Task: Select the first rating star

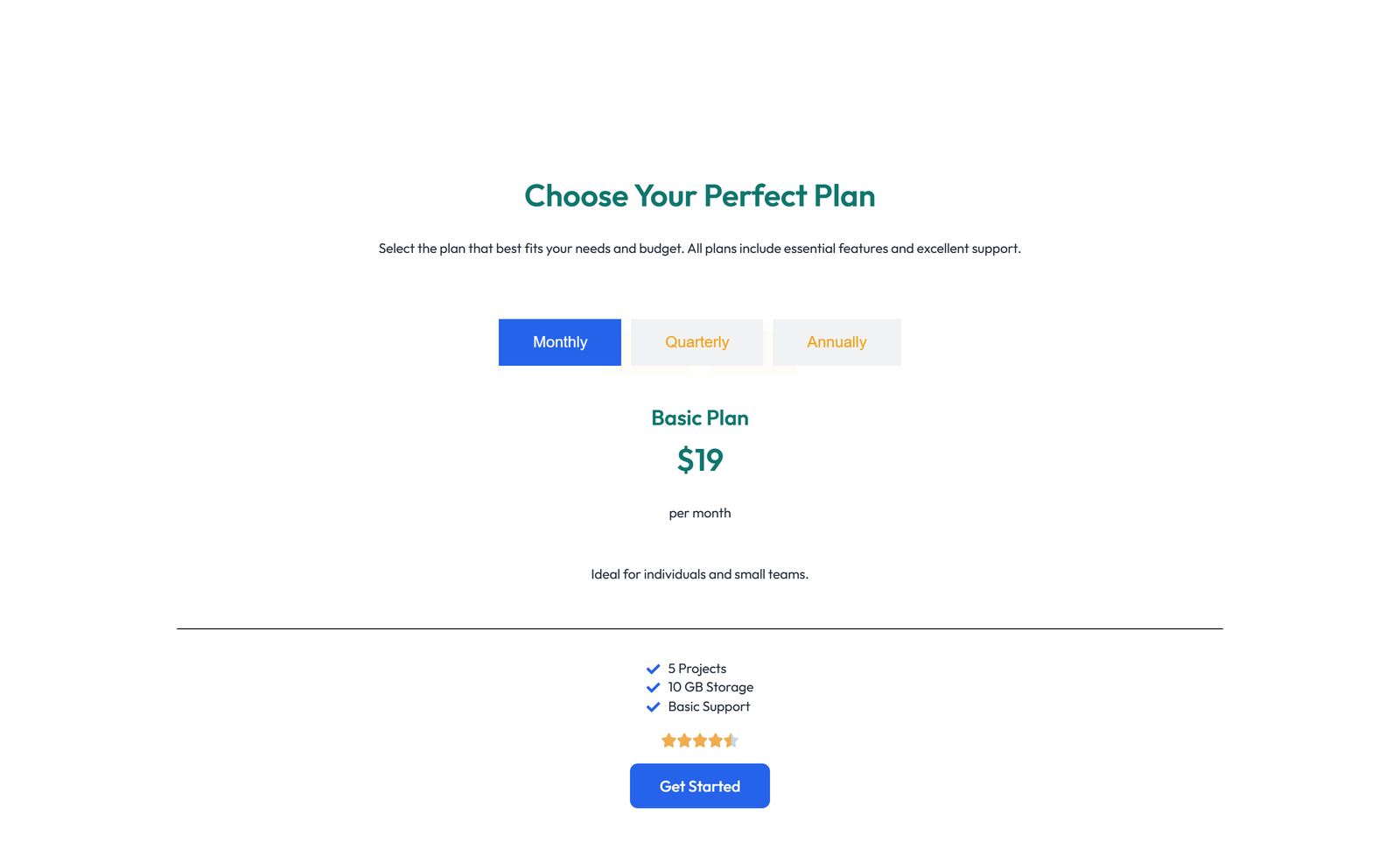Action: point(668,740)
